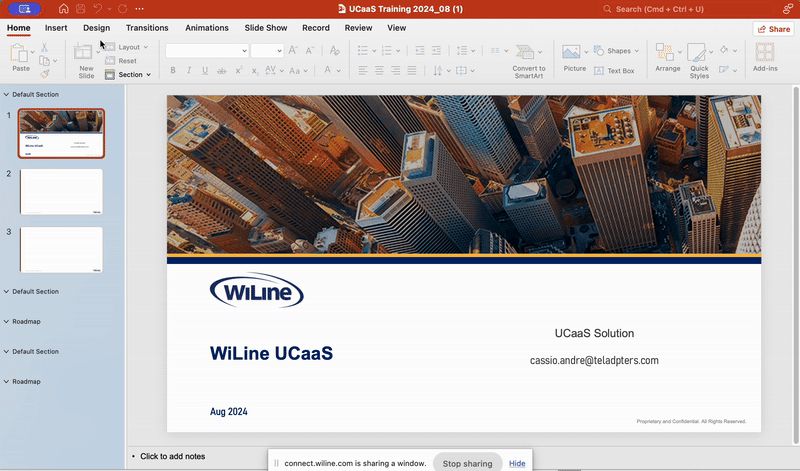Screen dimensions: 800x471
Task: Open the Insert tab
Action: (x=56, y=28)
